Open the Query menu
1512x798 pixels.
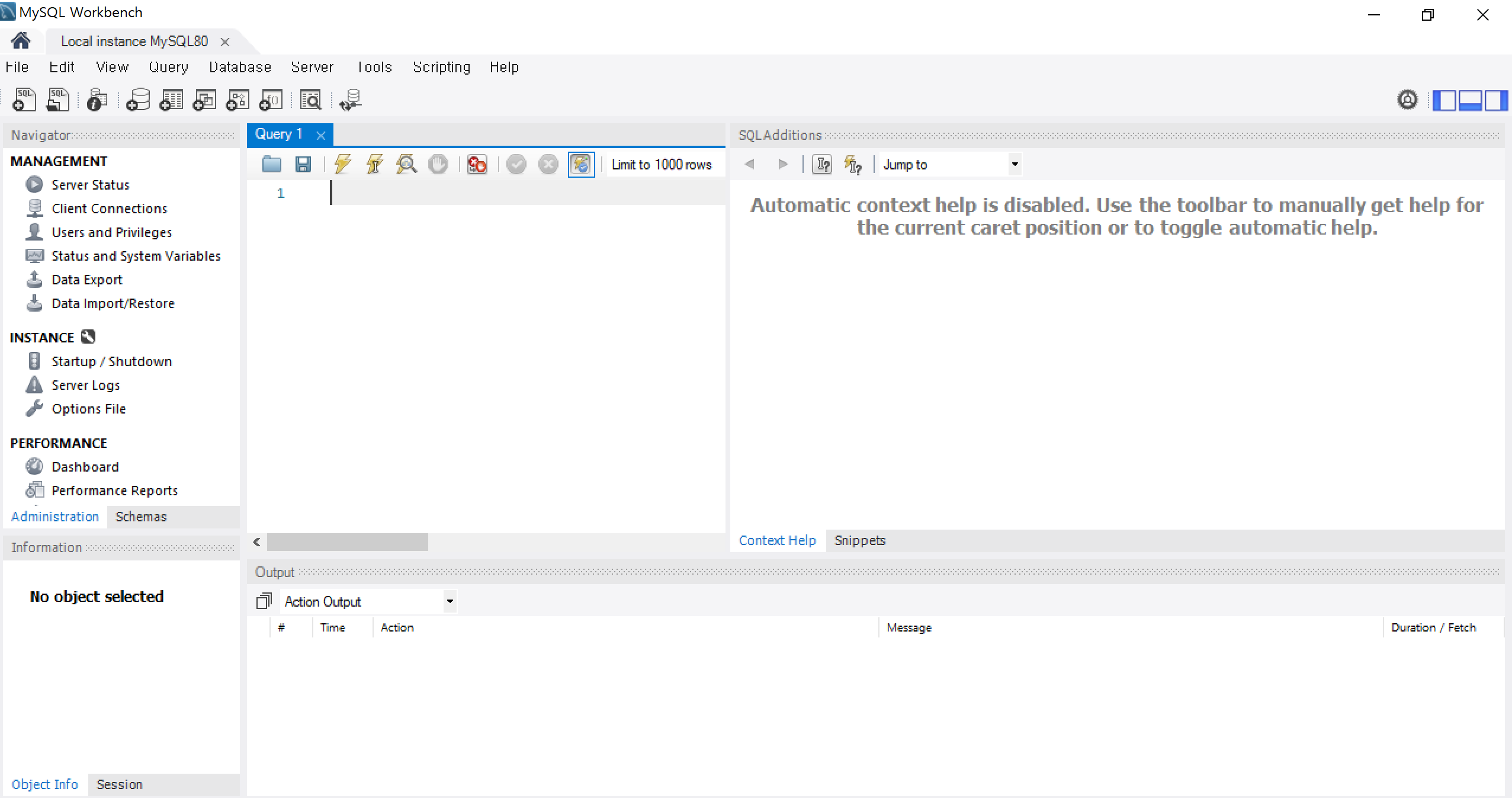pos(168,67)
